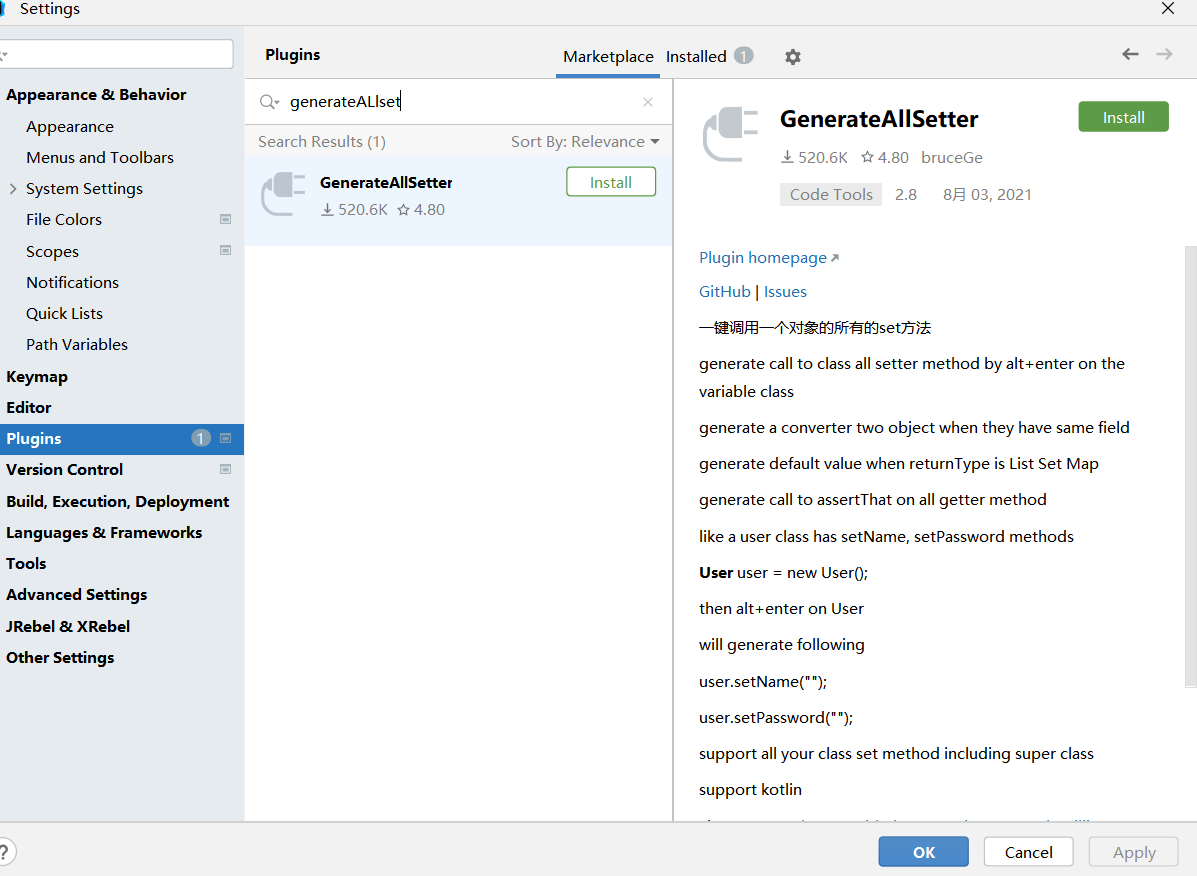
Task: Close the Settings dialog window
Action: click(1167, 8)
